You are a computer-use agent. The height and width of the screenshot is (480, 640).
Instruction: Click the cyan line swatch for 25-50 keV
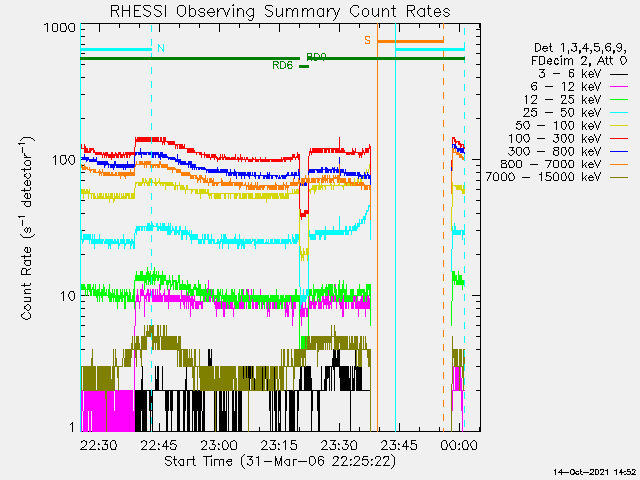619,113
